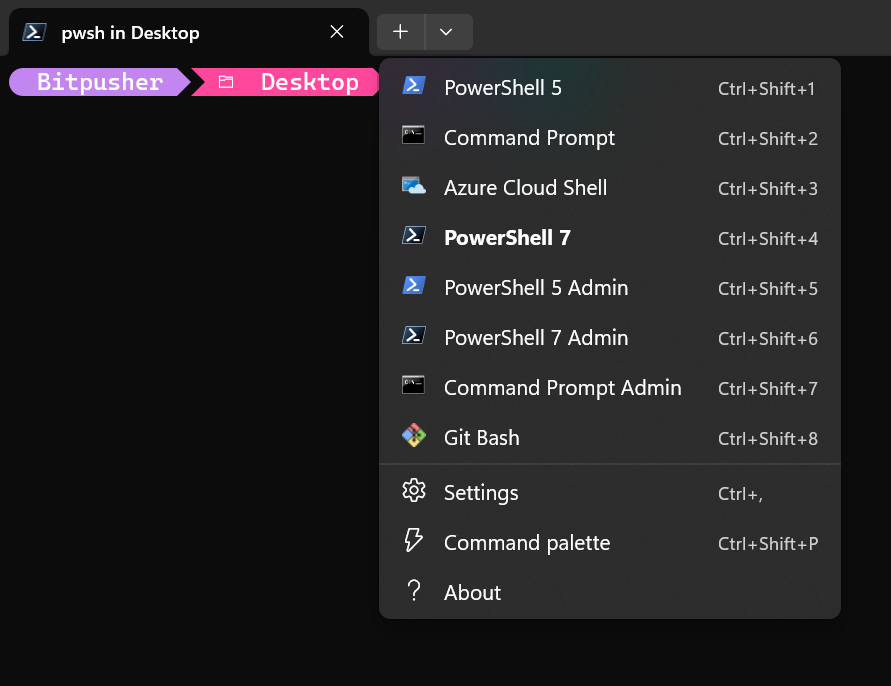The width and height of the screenshot is (891, 686).
Task: Click the Bitpusher prompt segment
Action: coord(99,82)
